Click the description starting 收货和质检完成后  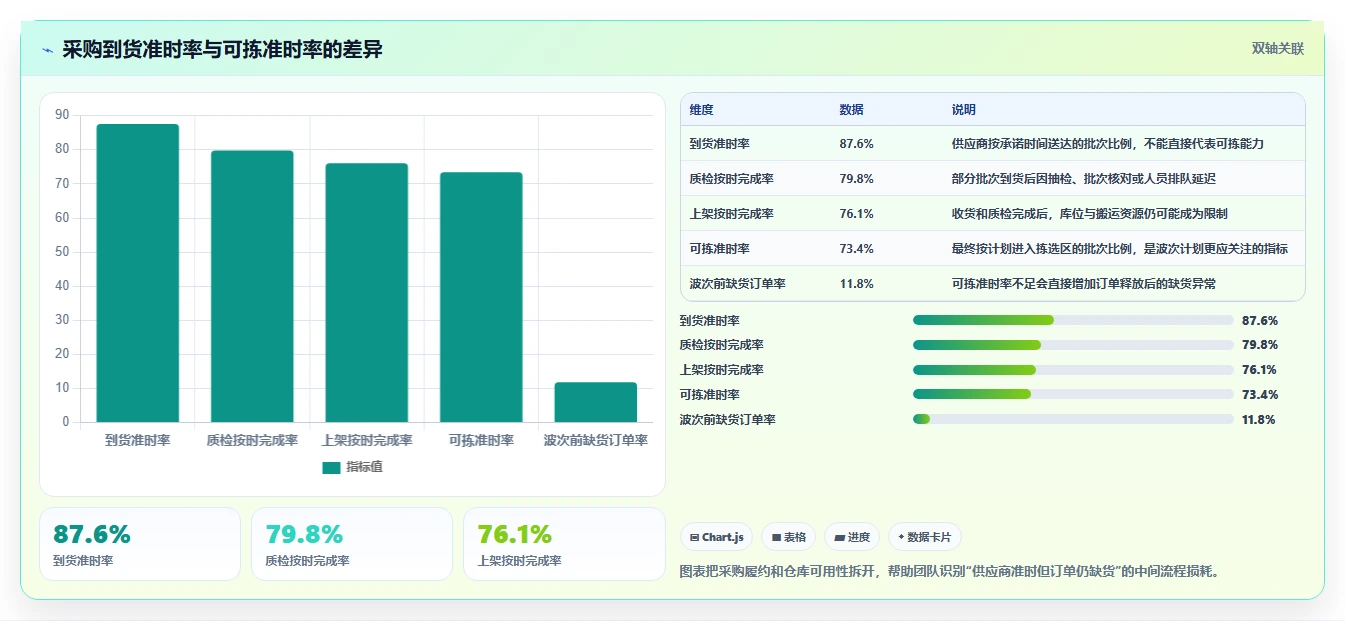[1090, 214]
